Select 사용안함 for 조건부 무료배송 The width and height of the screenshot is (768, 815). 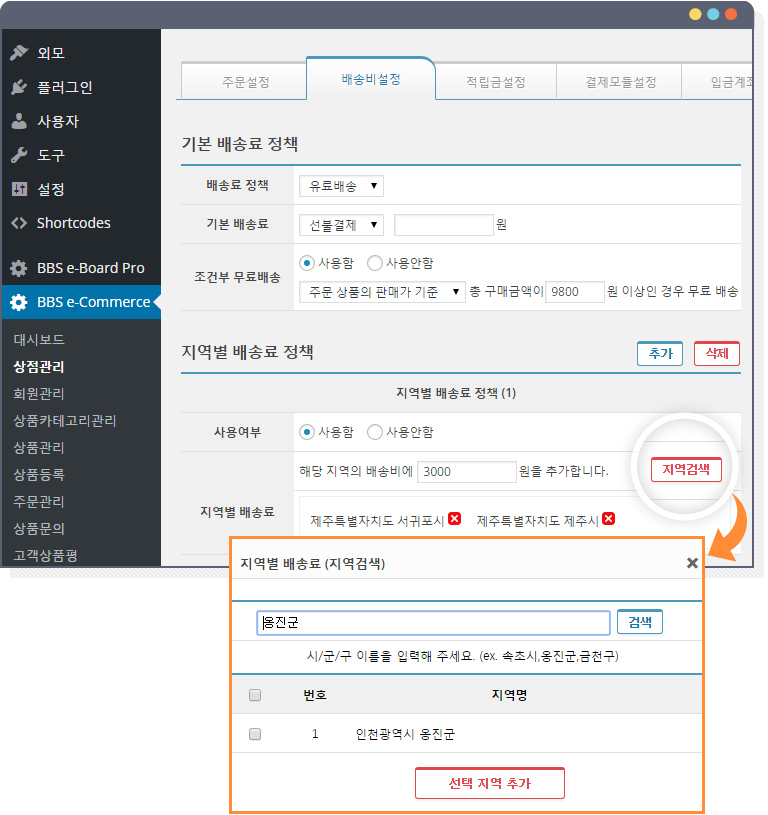tap(375, 263)
